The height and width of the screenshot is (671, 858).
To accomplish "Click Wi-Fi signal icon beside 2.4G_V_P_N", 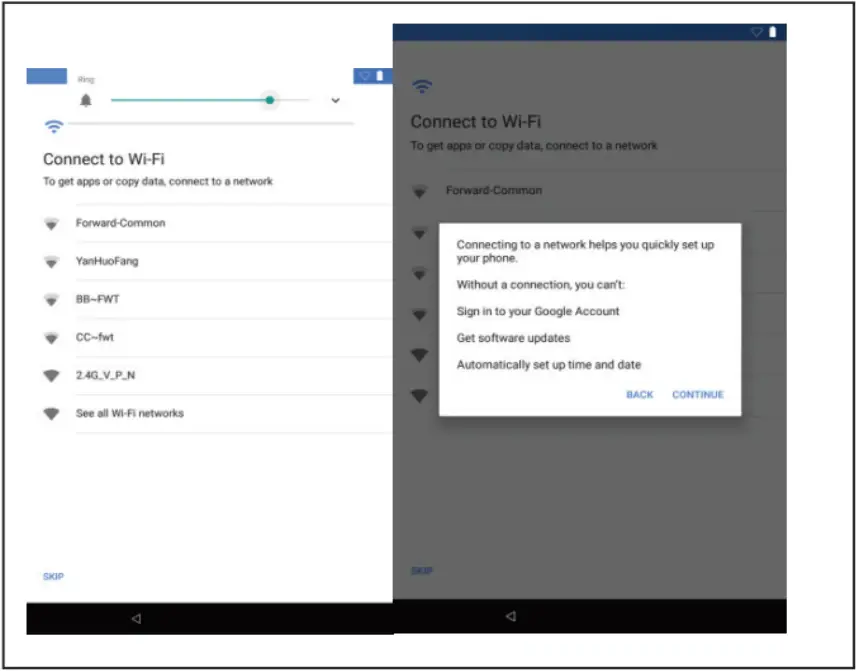I will point(51,376).
